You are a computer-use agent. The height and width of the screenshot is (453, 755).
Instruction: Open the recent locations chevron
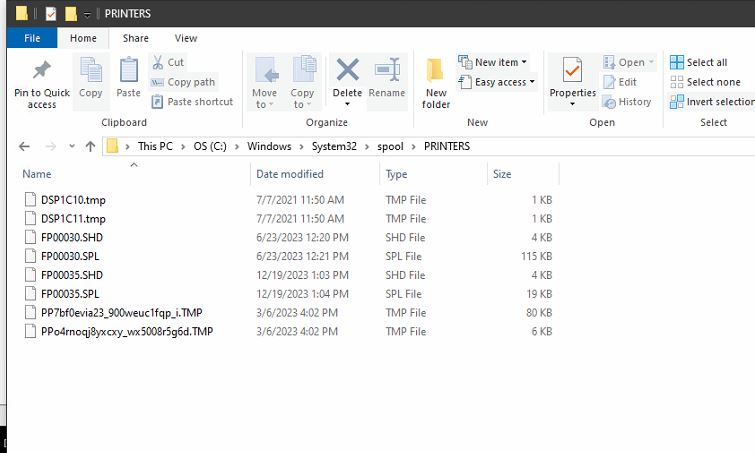[72, 146]
